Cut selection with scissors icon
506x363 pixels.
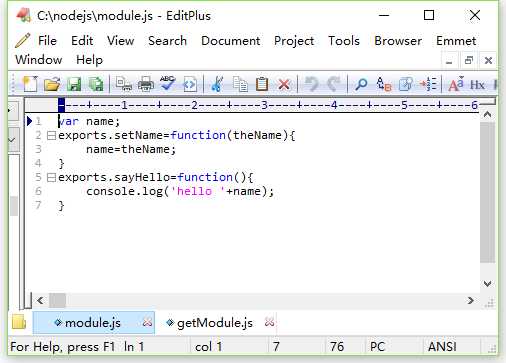[217, 84]
